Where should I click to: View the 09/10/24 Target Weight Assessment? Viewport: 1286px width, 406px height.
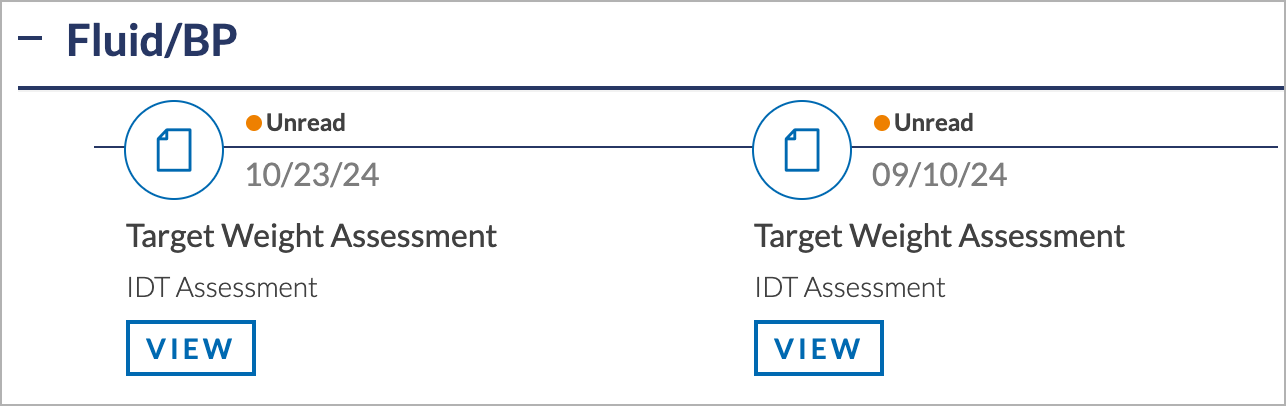(819, 348)
